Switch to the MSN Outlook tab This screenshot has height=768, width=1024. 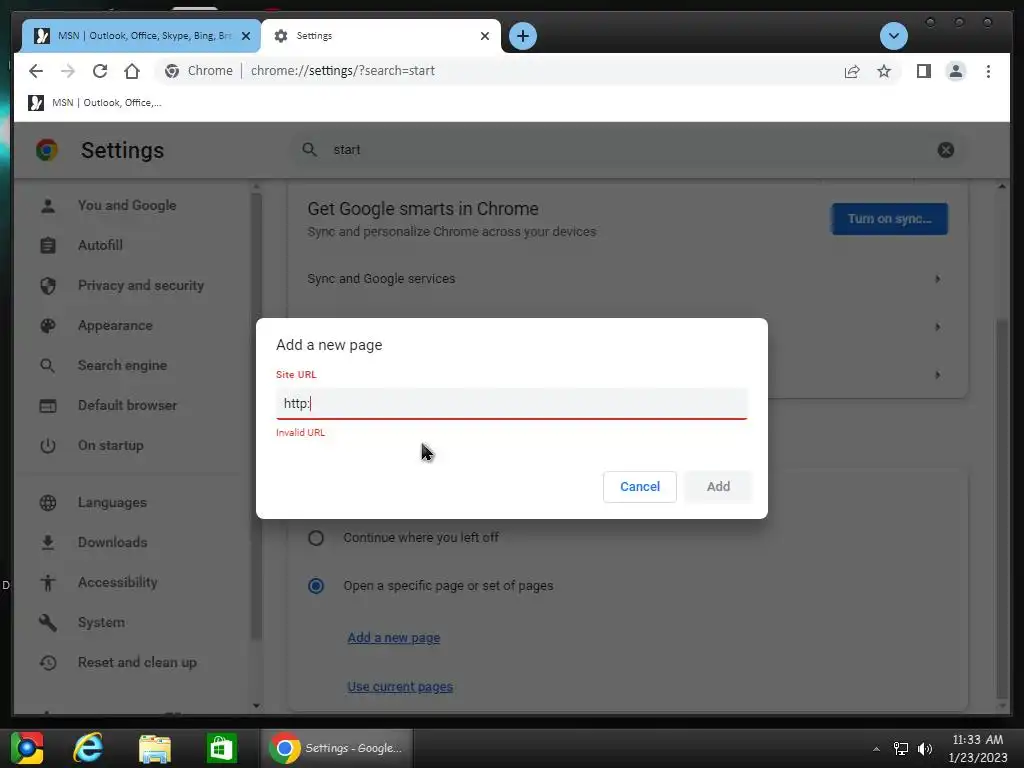tap(141, 36)
